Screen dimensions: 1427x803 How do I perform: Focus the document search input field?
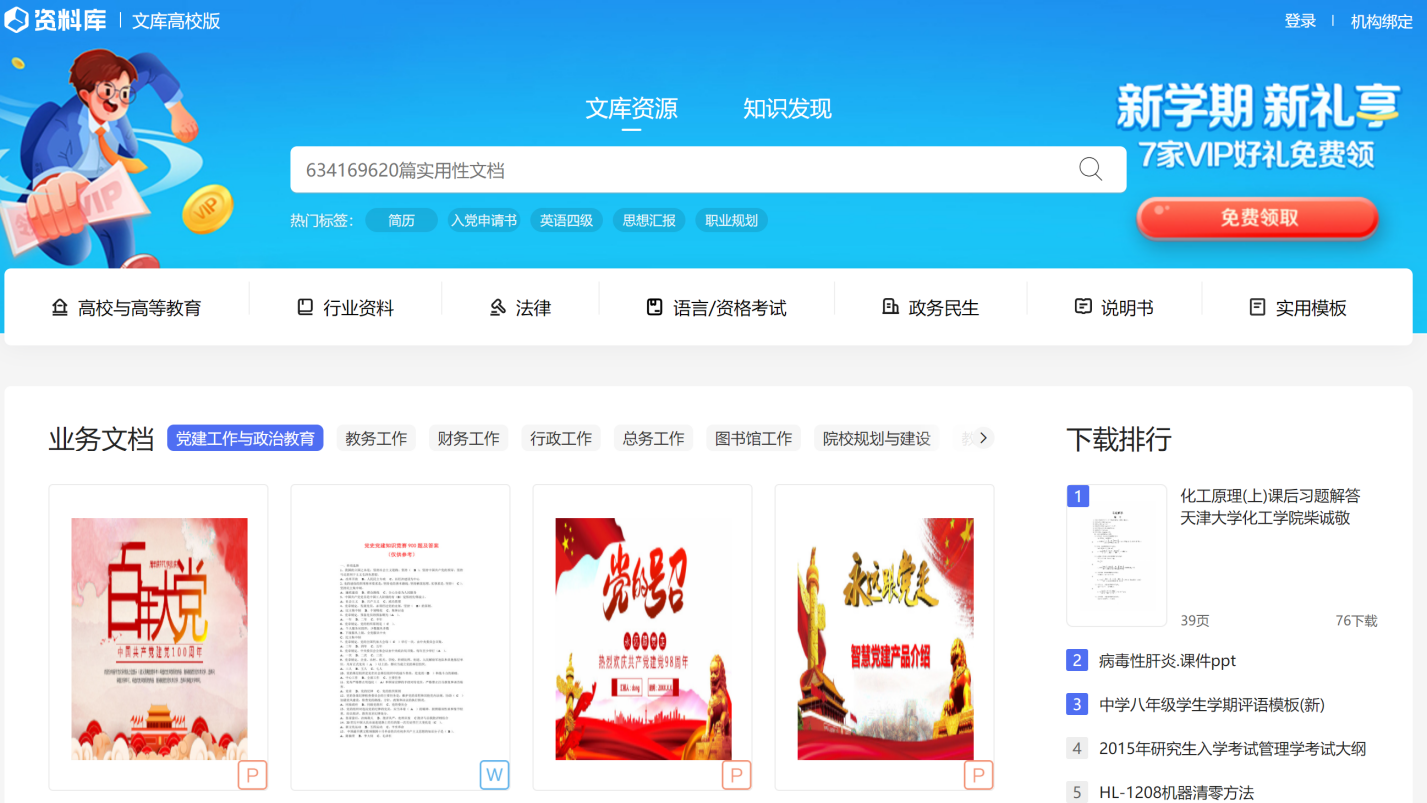[x=680, y=170]
